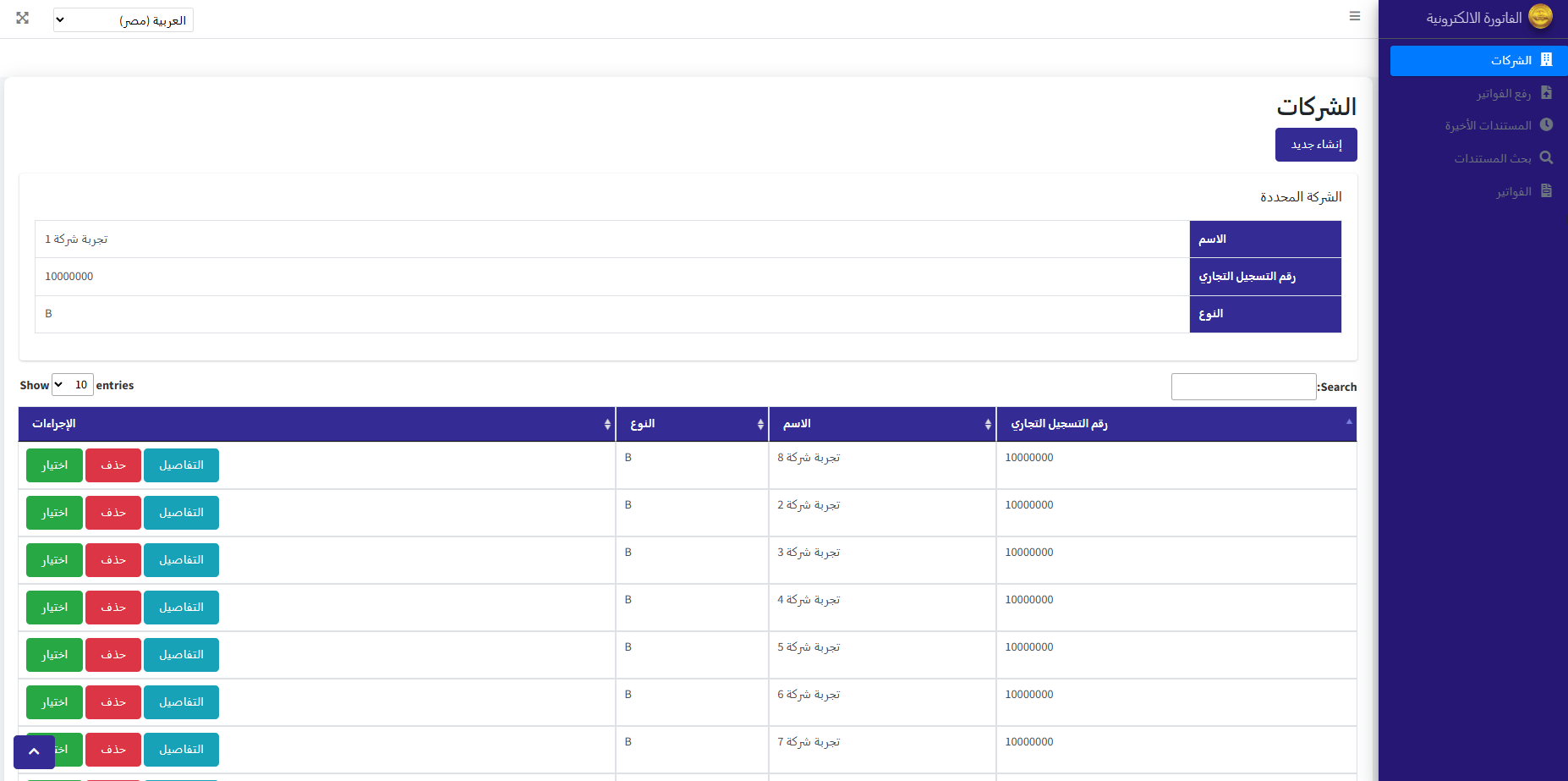Click اختيار for تجربة شركة 8
The height and width of the screenshot is (781, 1568).
54,465
